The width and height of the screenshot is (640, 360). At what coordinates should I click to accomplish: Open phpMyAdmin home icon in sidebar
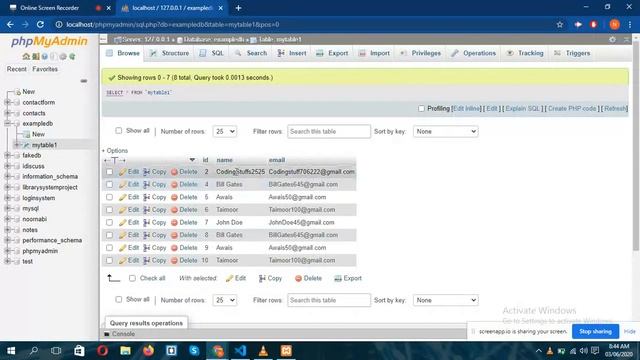tap(26, 56)
